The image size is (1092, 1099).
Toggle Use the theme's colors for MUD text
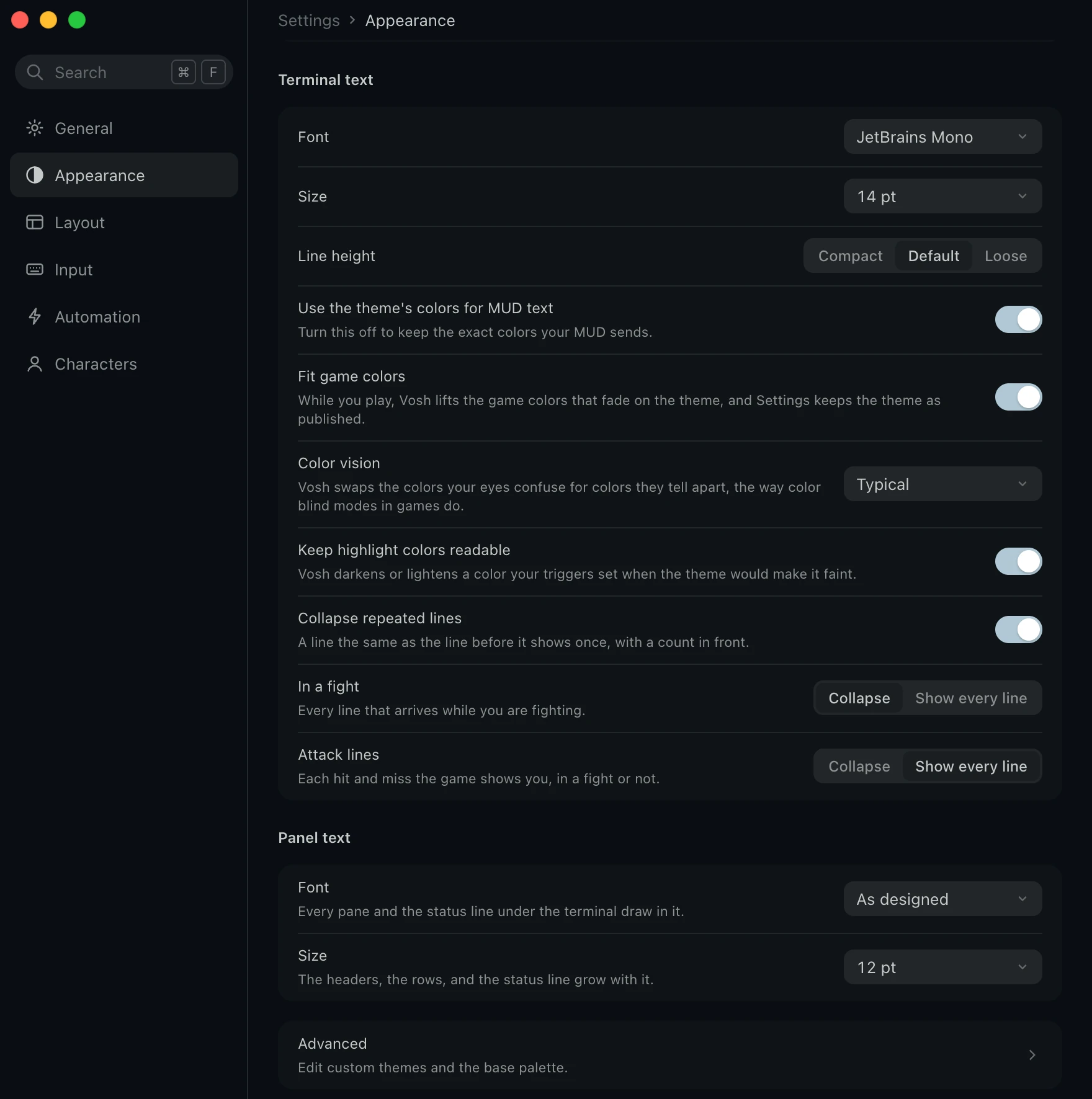point(1018,319)
